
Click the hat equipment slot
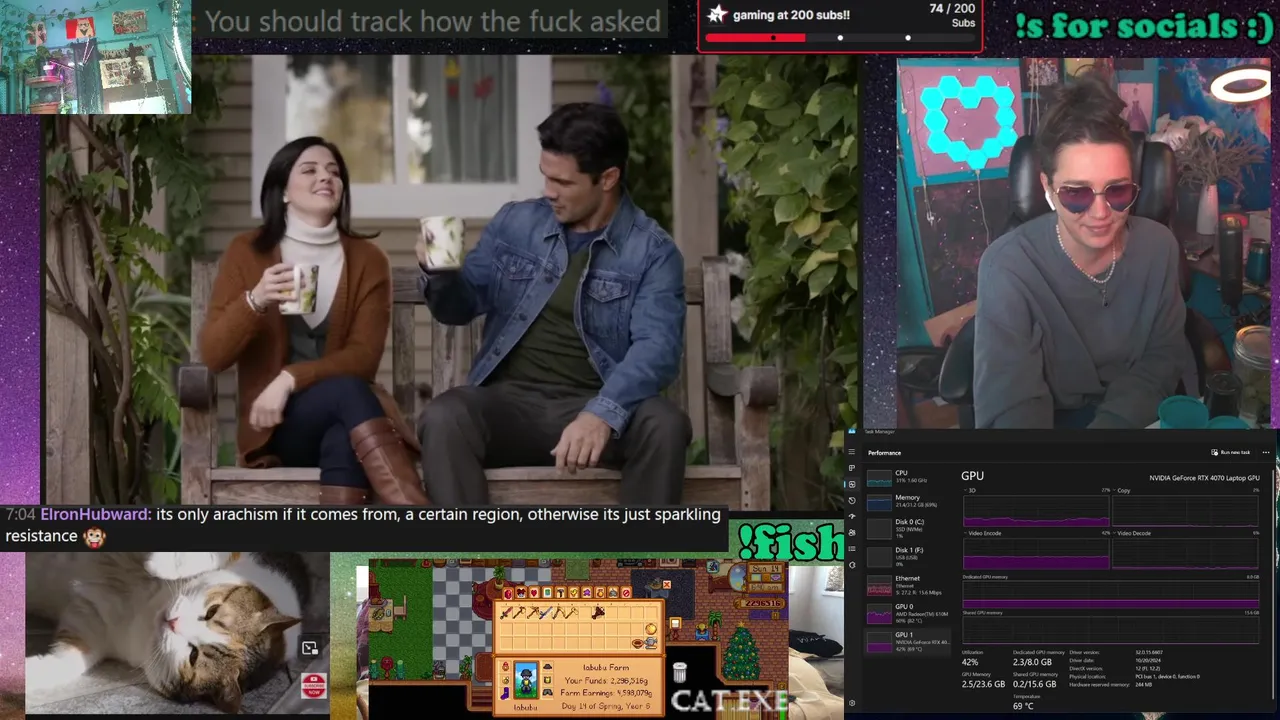tap(548, 666)
